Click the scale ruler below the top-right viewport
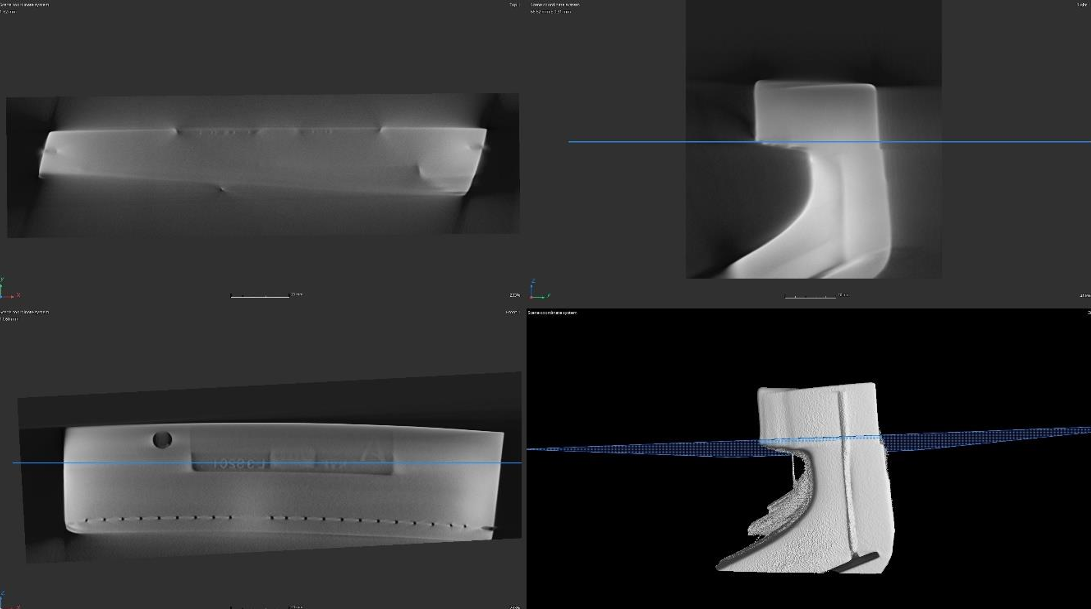This screenshot has width=1091, height=609. point(810,297)
